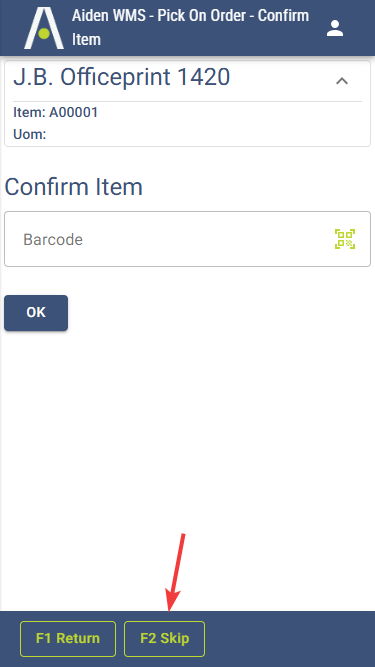Click the divider line under item name
Screen dimensions: 375x667
(x=188, y=101)
